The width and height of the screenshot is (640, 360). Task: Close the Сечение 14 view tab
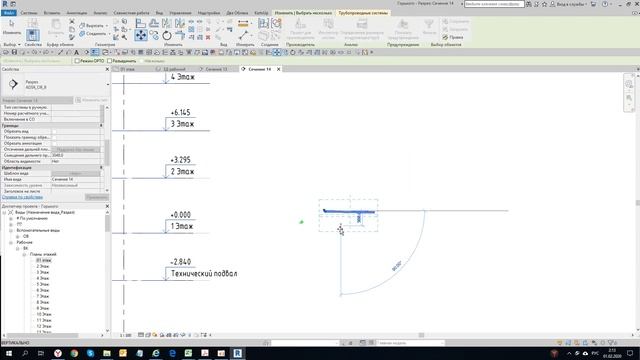[279, 69]
